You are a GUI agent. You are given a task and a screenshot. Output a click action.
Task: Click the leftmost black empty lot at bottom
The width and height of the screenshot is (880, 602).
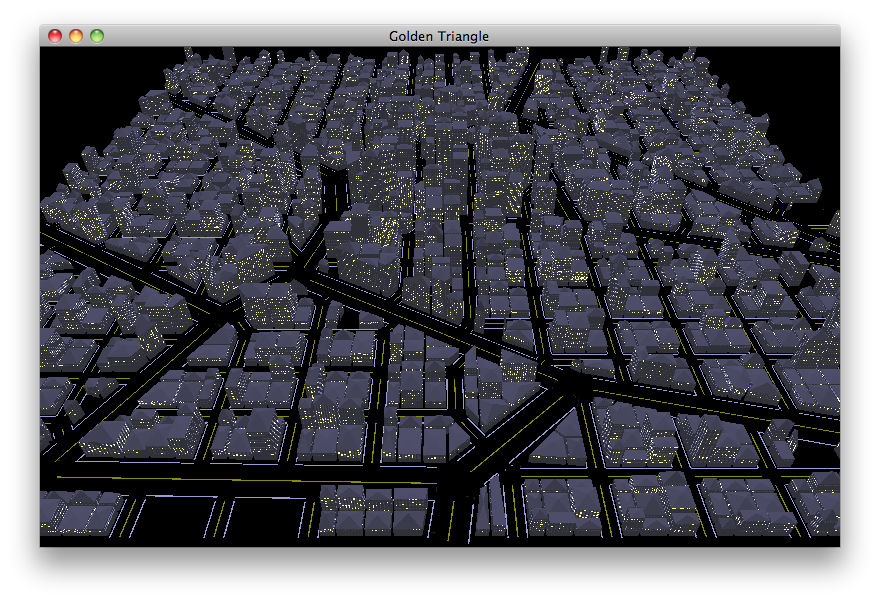pos(82,513)
